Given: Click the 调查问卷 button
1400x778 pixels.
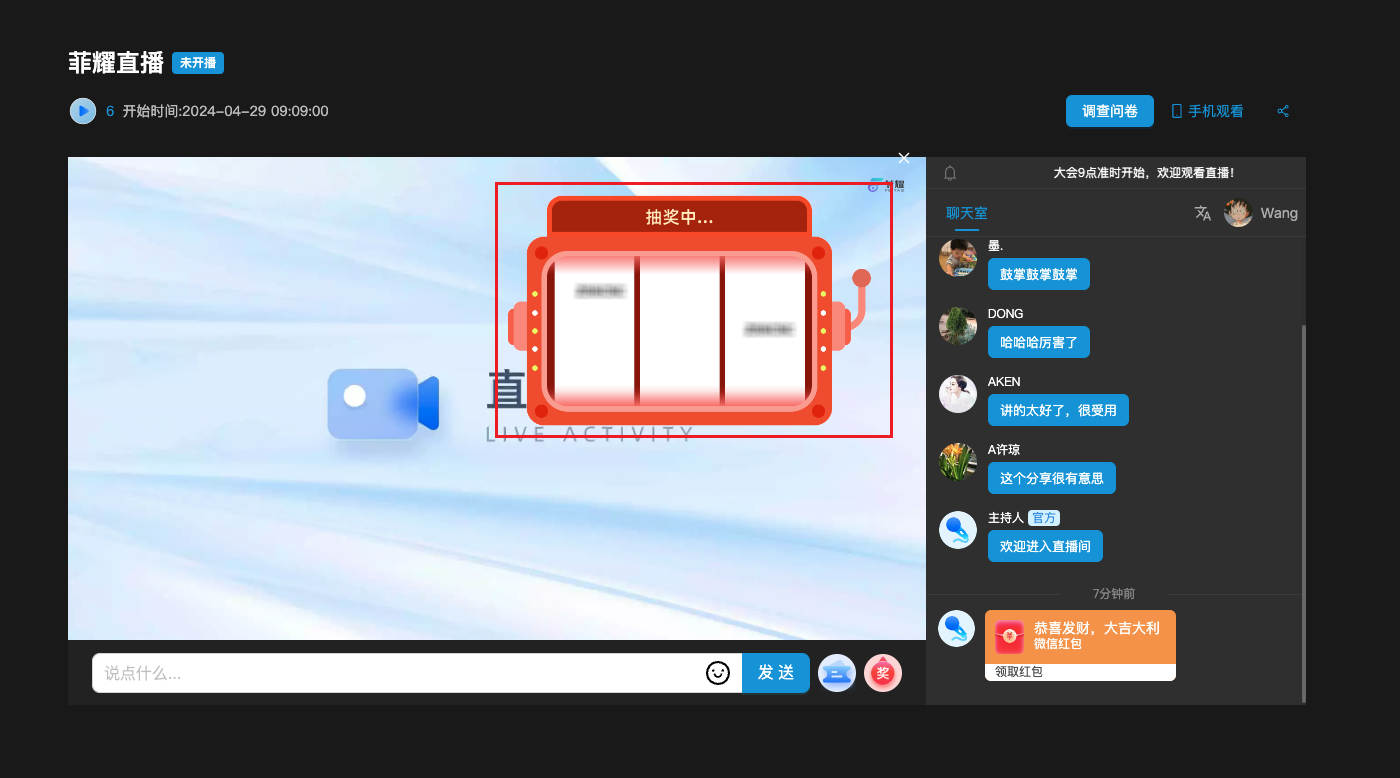Looking at the screenshot, I should coord(1109,111).
